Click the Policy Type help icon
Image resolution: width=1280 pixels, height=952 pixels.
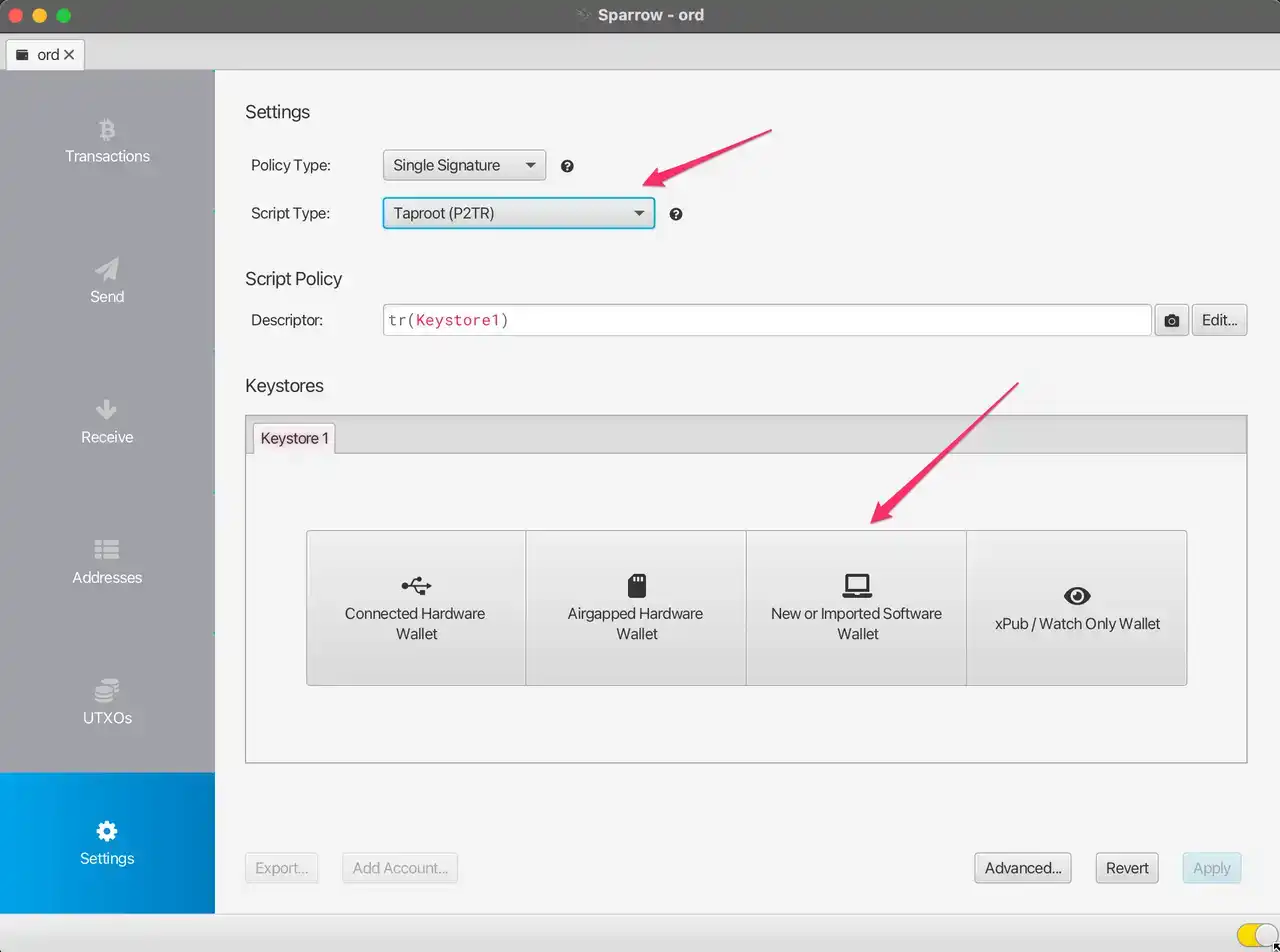tap(567, 166)
